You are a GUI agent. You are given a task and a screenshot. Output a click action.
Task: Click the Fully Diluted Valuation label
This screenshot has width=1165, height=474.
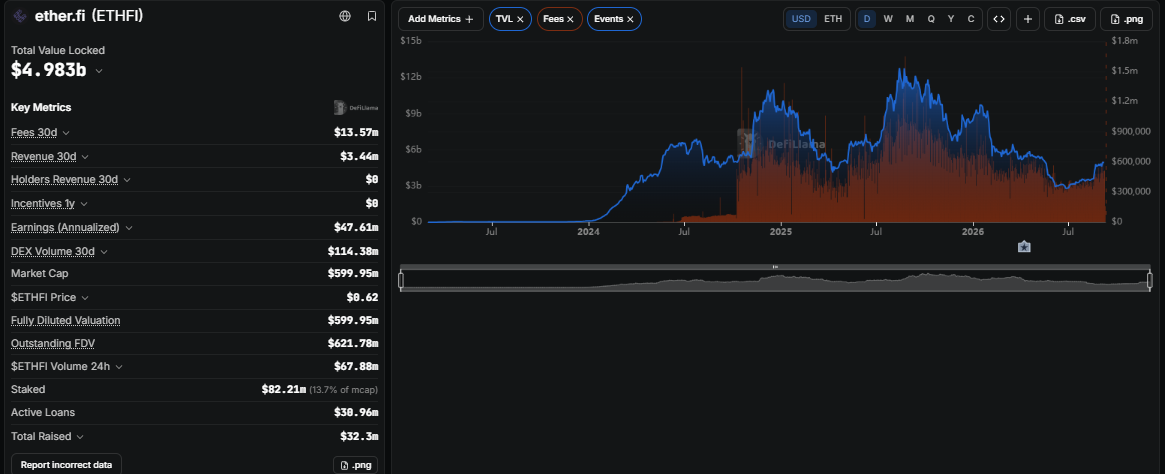(65, 320)
